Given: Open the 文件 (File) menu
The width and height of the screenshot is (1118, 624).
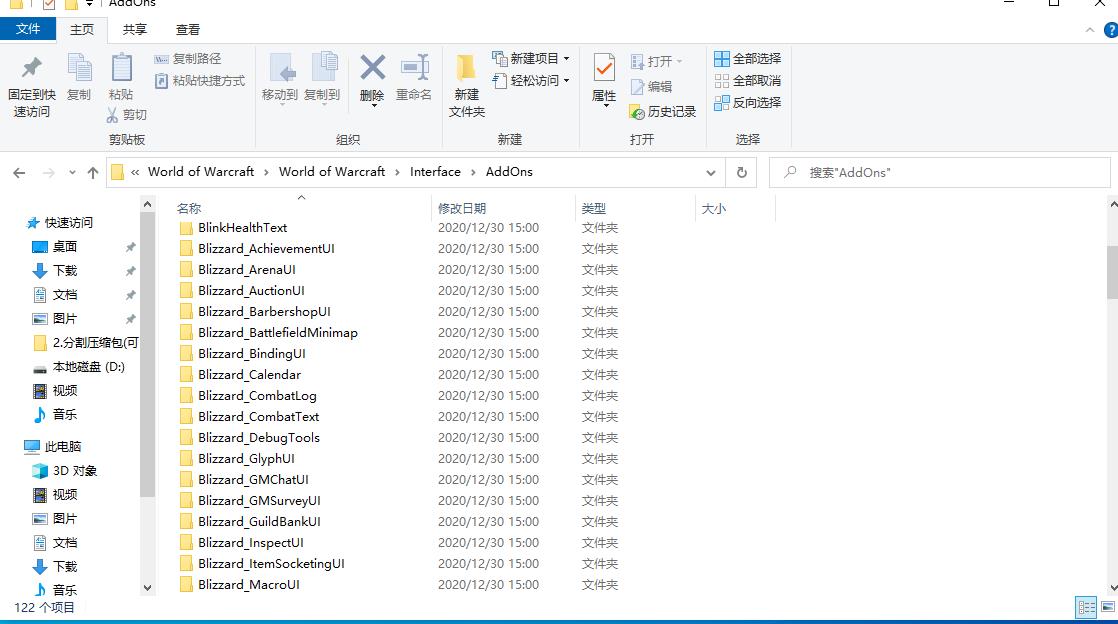Looking at the screenshot, I should point(29,29).
